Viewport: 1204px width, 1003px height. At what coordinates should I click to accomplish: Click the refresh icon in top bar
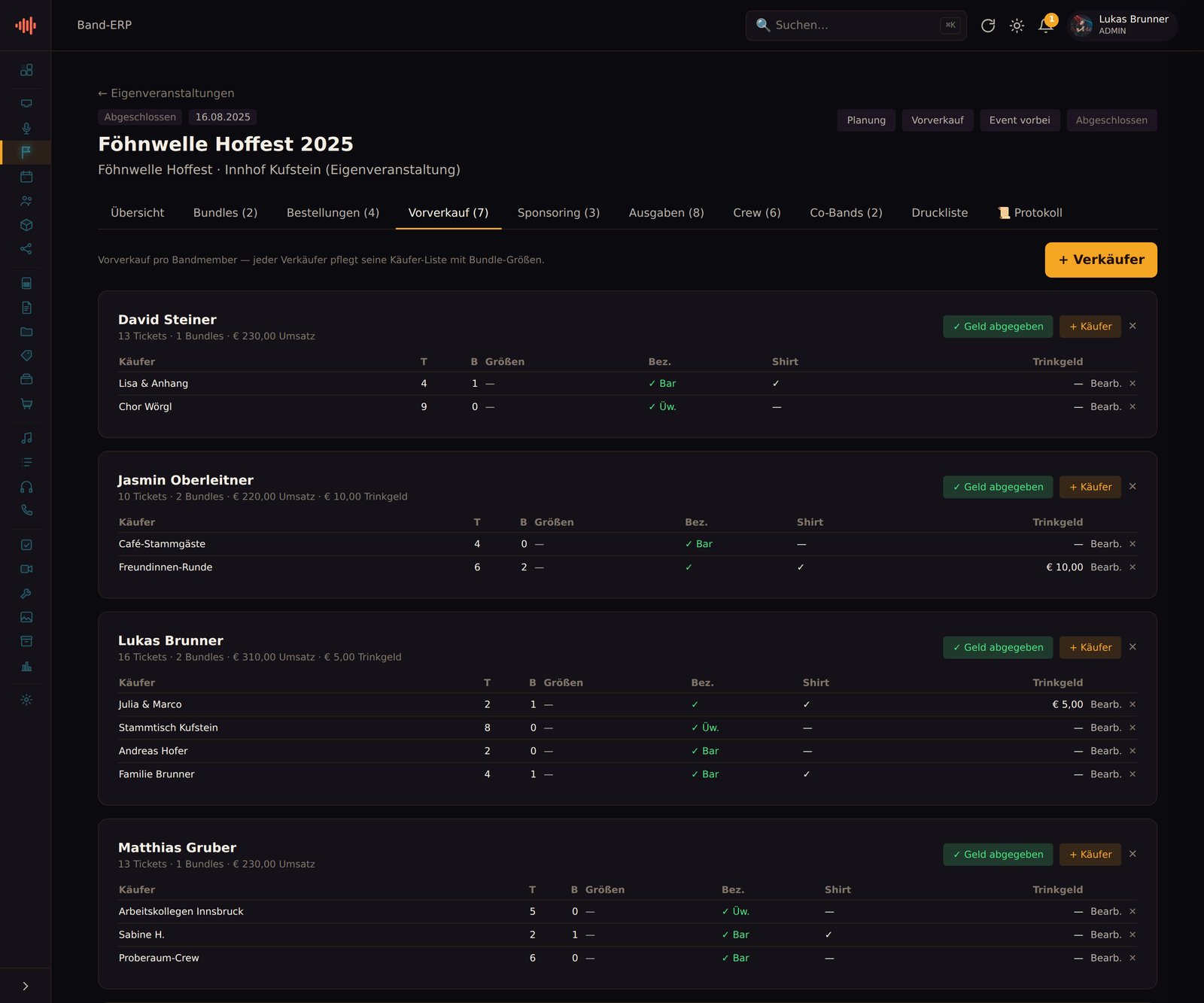click(988, 26)
